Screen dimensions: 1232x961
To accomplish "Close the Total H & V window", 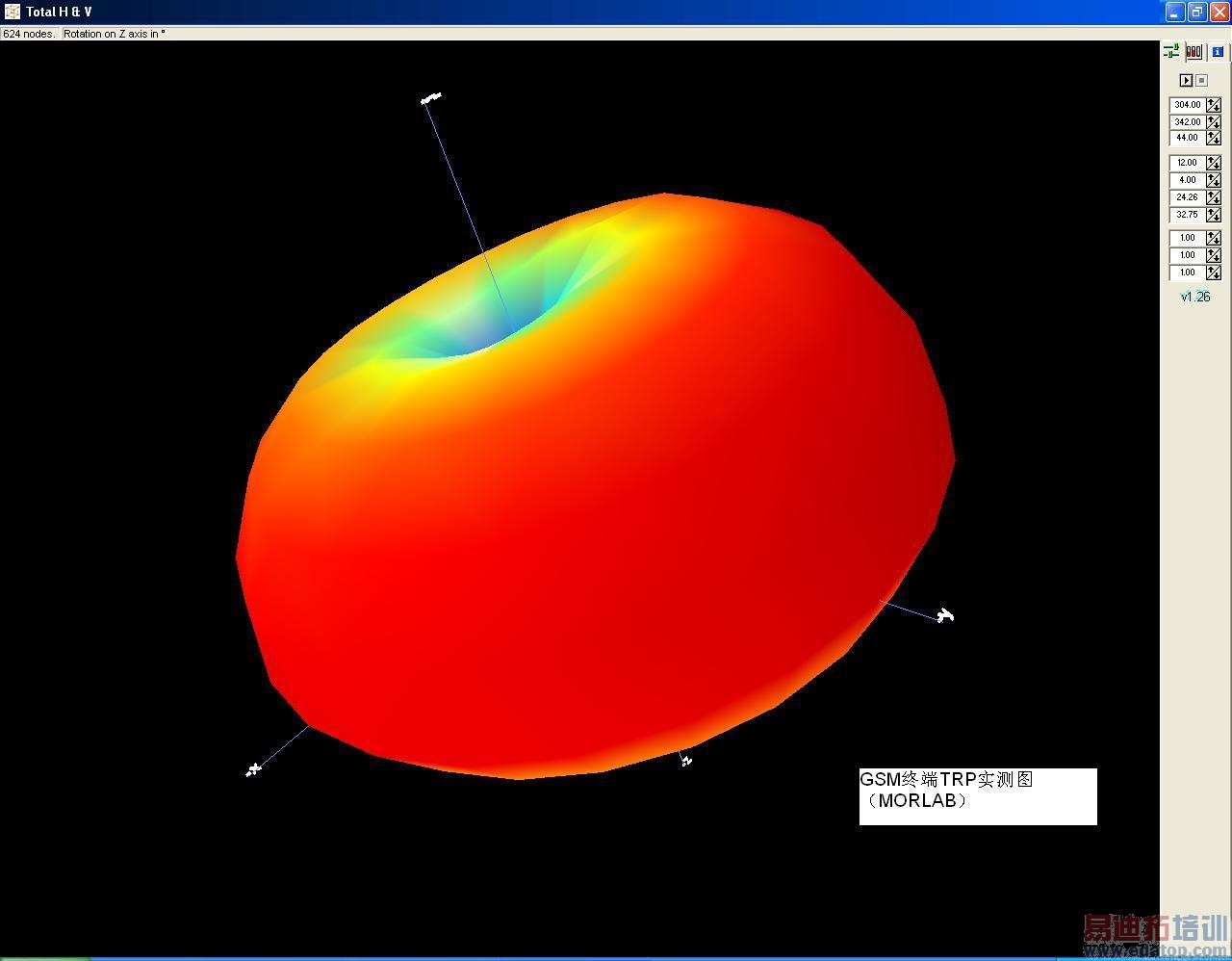I will (1219, 12).
